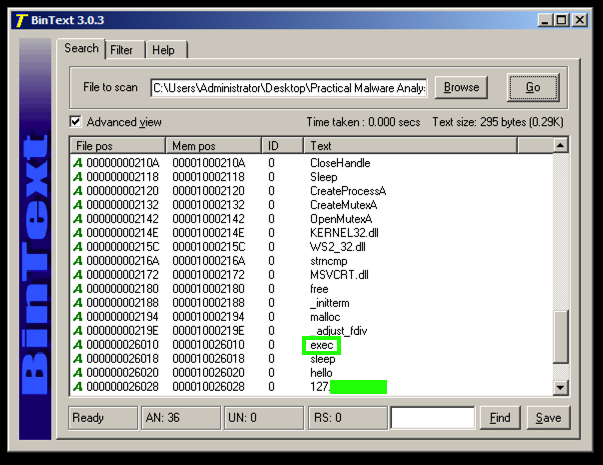
Task: Click file position 00000000210A
Action: pyautogui.click(x=123, y=163)
